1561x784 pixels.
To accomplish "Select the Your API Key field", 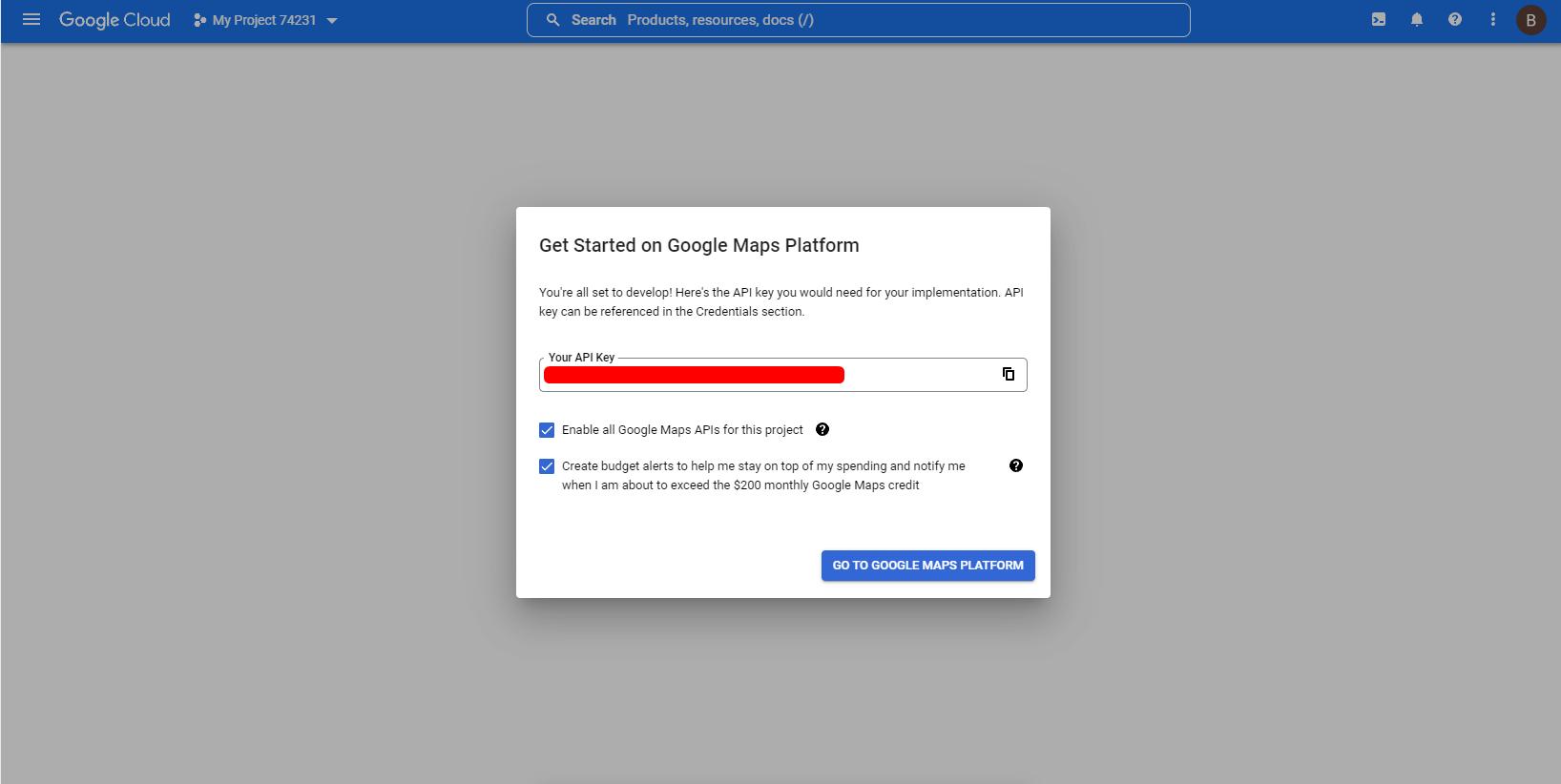I will [782, 375].
